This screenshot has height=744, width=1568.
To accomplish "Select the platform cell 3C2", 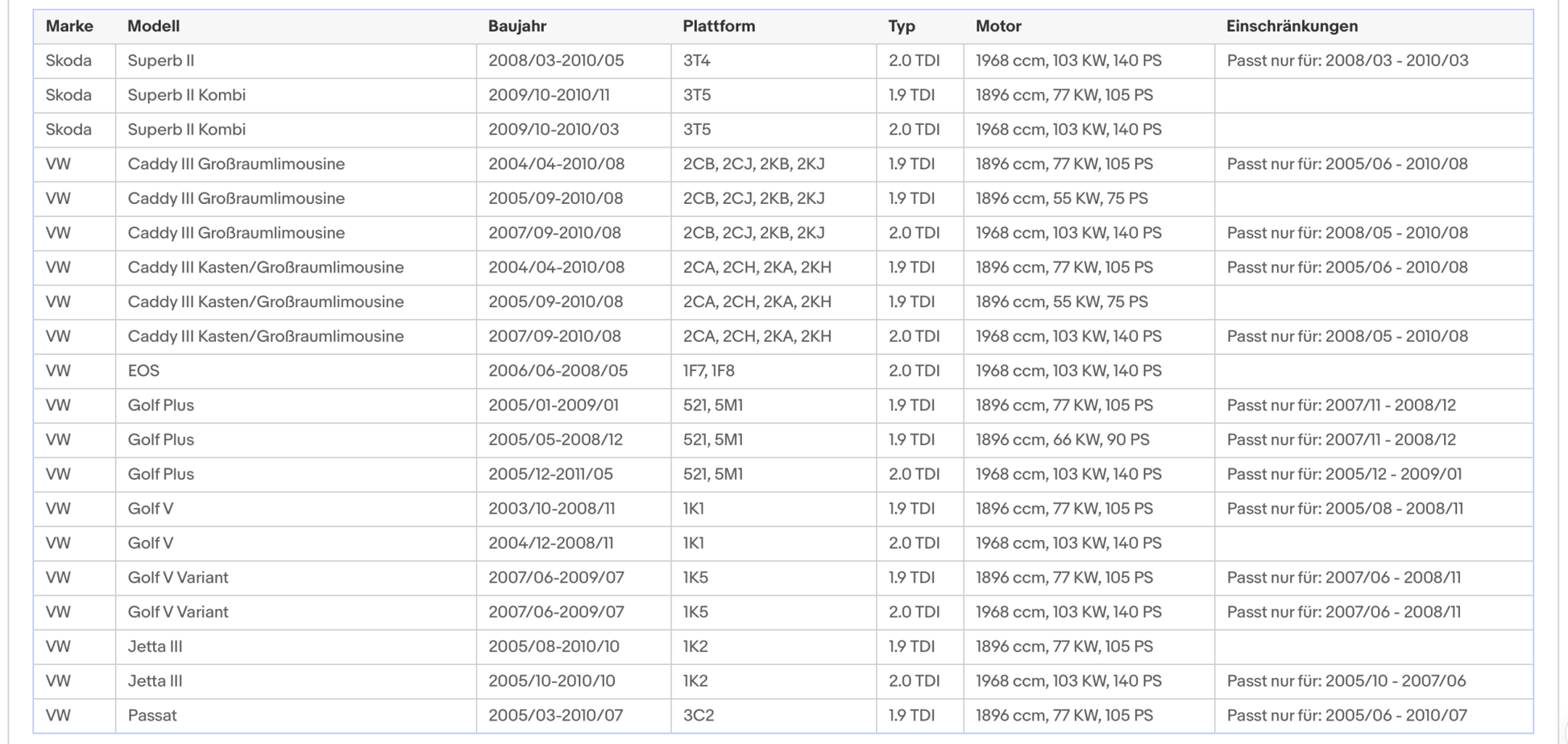I will (774, 716).
